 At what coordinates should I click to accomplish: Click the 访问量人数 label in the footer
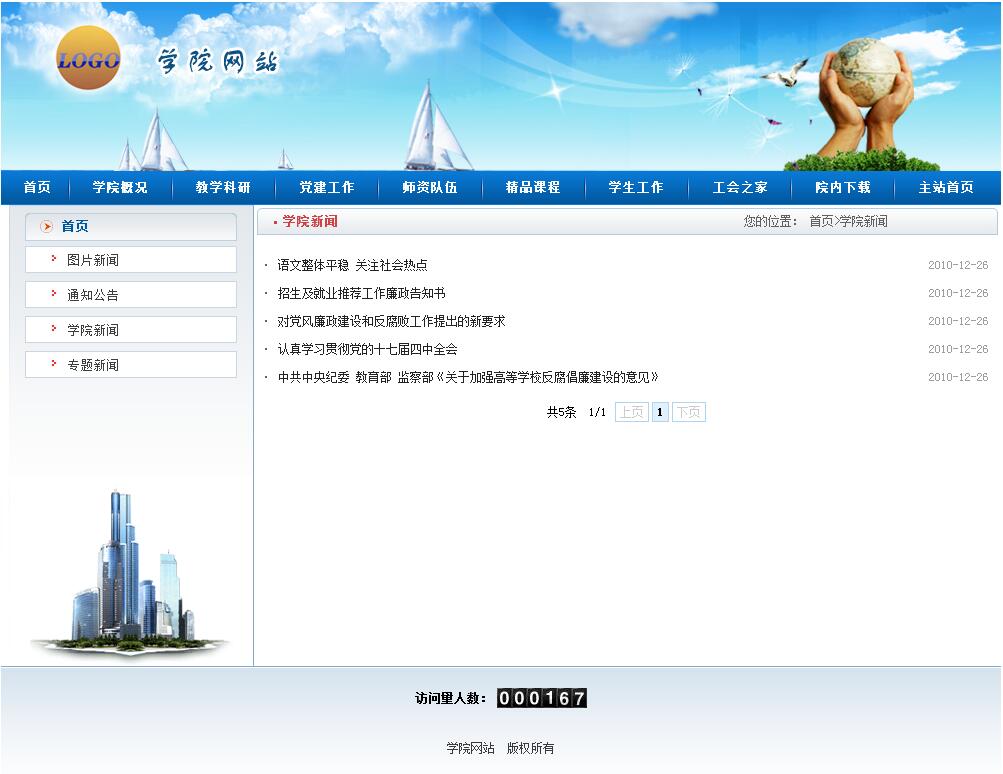[450, 698]
